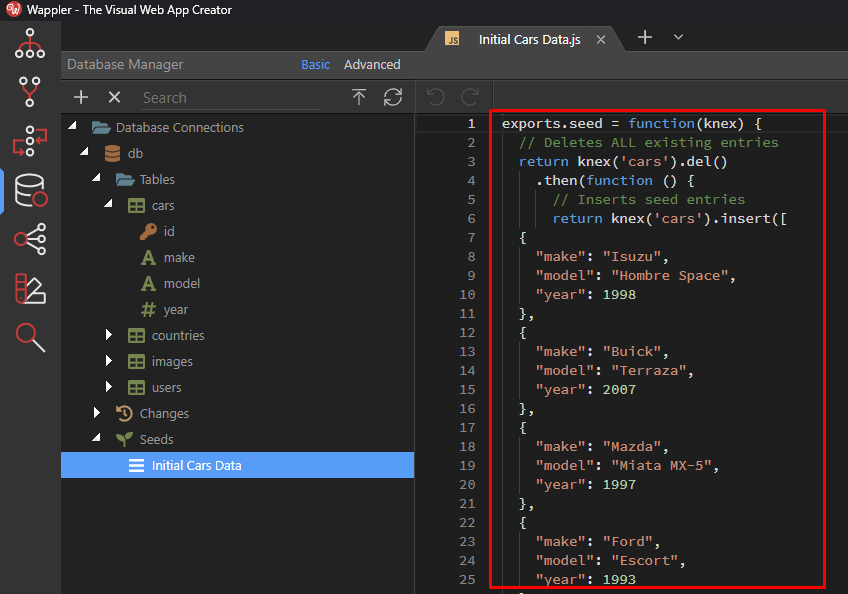
Task: Click the year value 2007 in code
Action: (x=619, y=390)
